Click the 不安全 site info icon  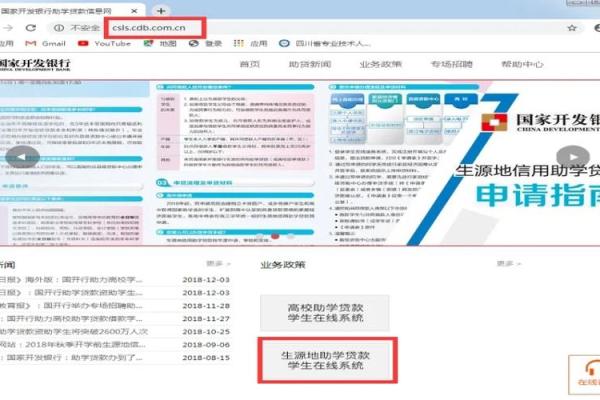point(59,28)
